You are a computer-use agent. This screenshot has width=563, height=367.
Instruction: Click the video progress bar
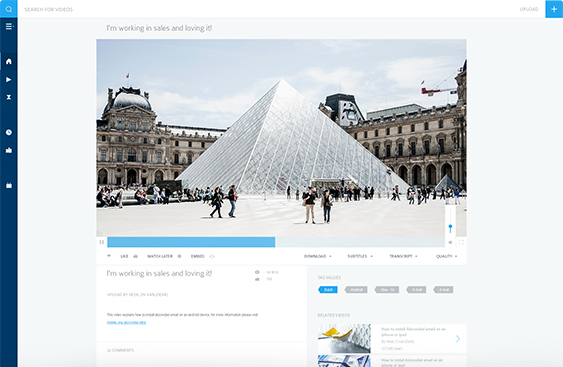(x=276, y=242)
